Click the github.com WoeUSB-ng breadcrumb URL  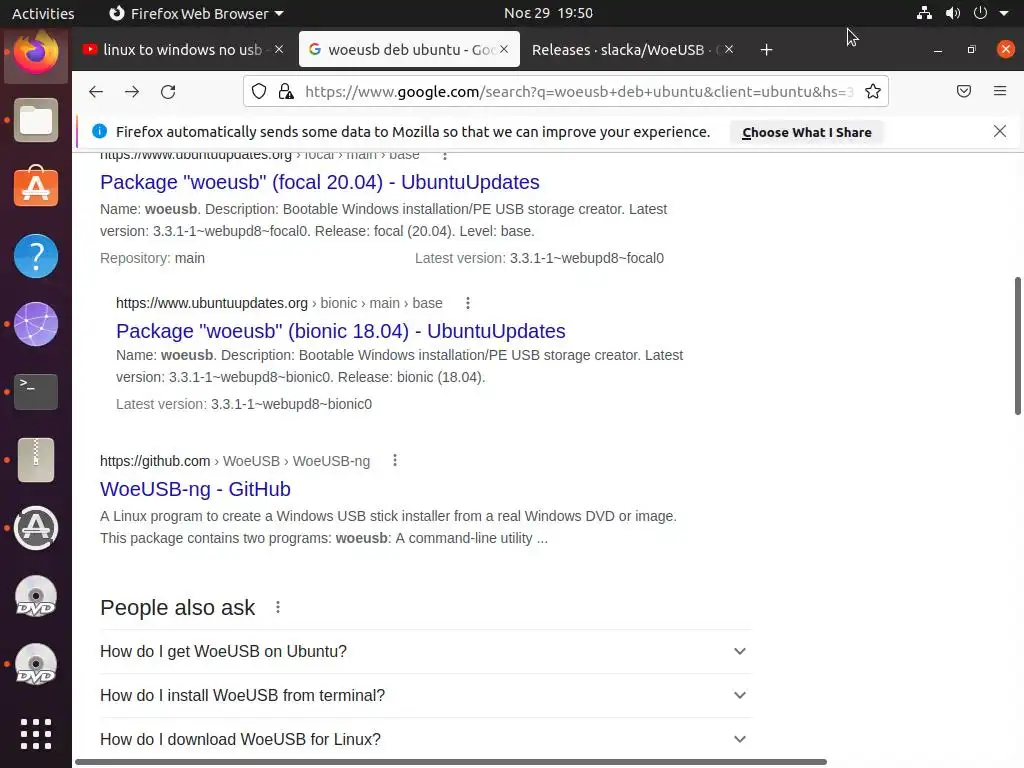click(x=234, y=461)
